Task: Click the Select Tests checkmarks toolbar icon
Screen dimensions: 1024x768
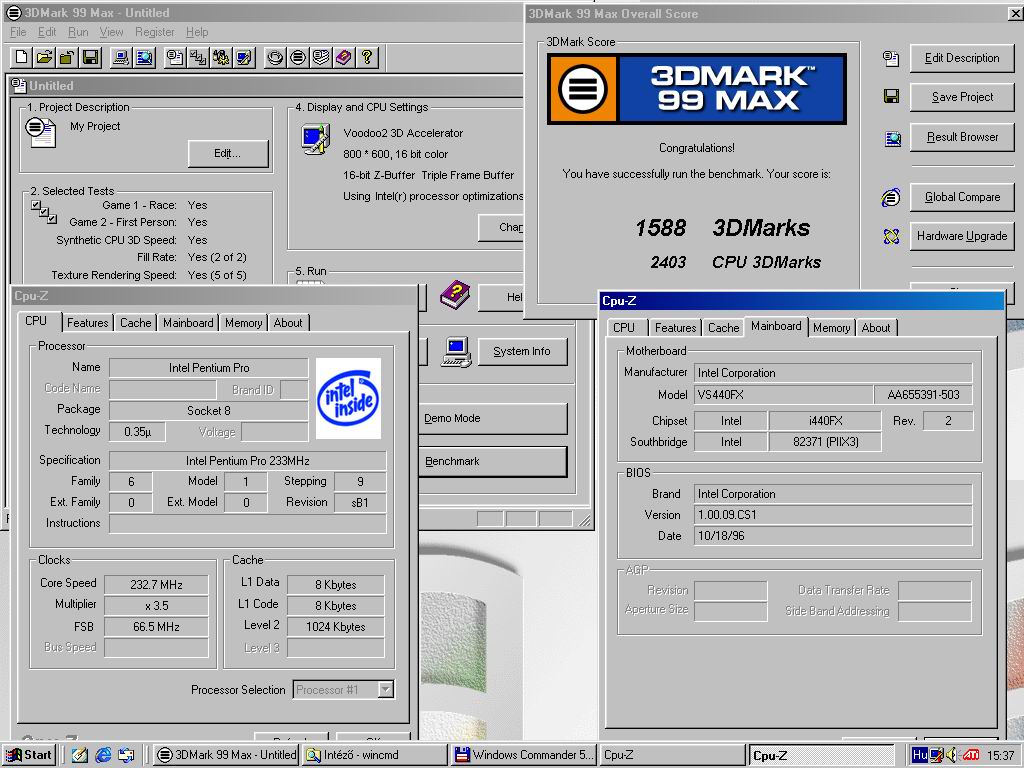Action: tap(197, 57)
